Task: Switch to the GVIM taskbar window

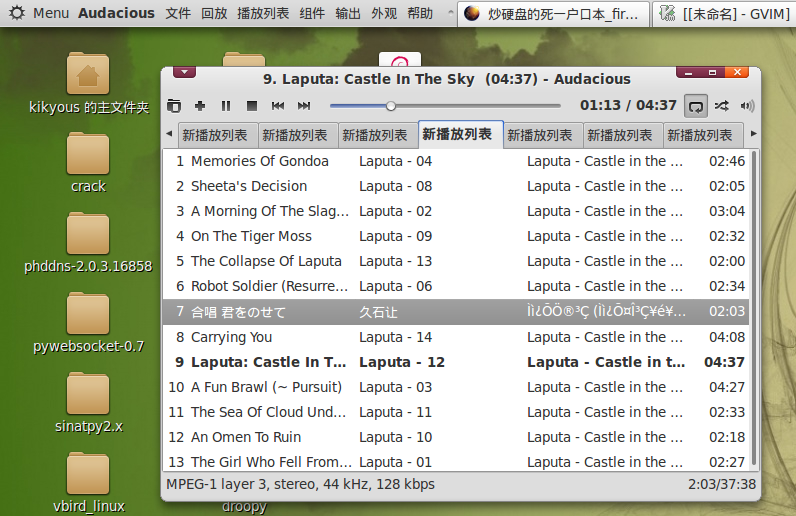Action: point(724,14)
